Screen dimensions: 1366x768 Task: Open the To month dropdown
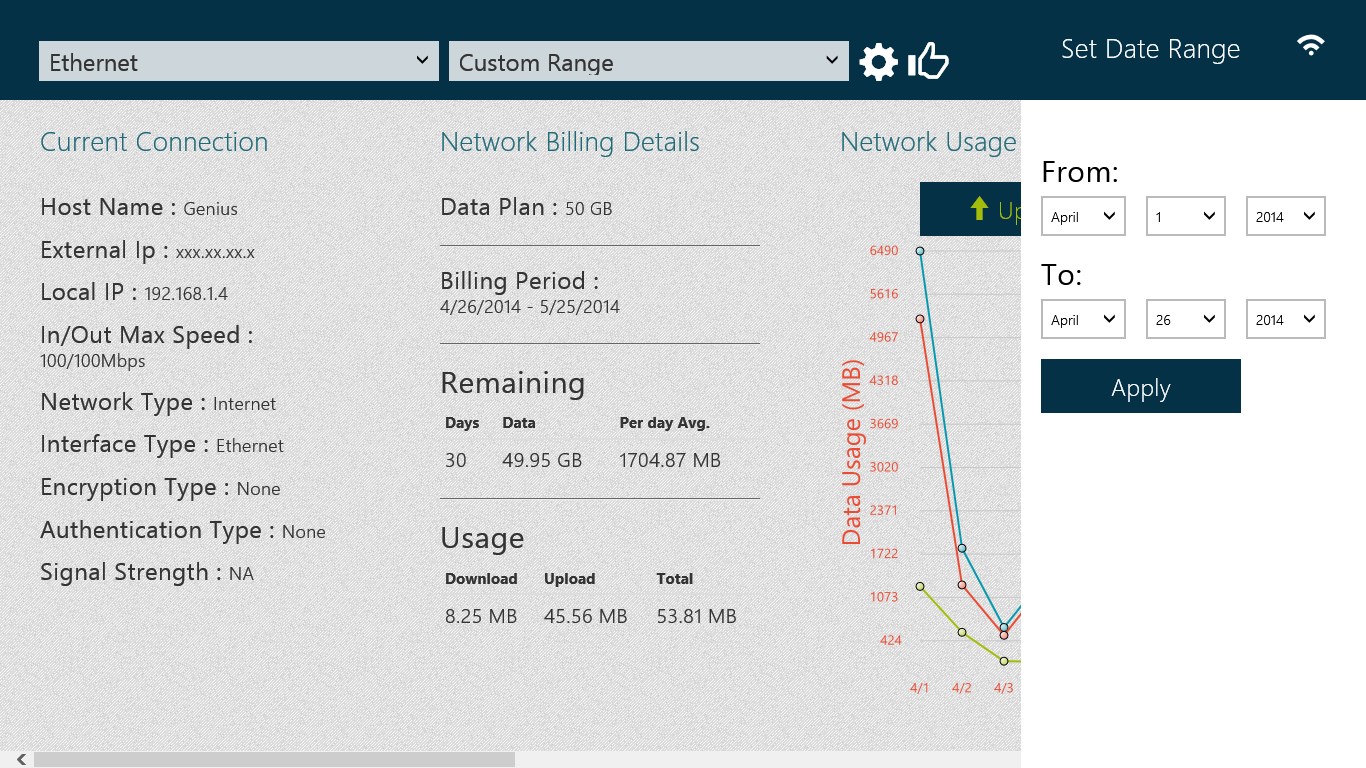[x=1083, y=320]
